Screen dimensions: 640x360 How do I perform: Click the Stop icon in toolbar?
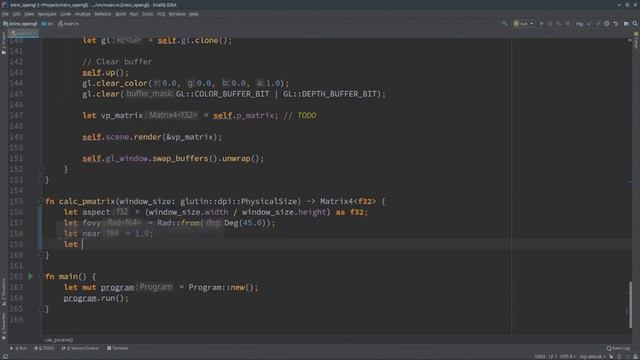pos(568,24)
